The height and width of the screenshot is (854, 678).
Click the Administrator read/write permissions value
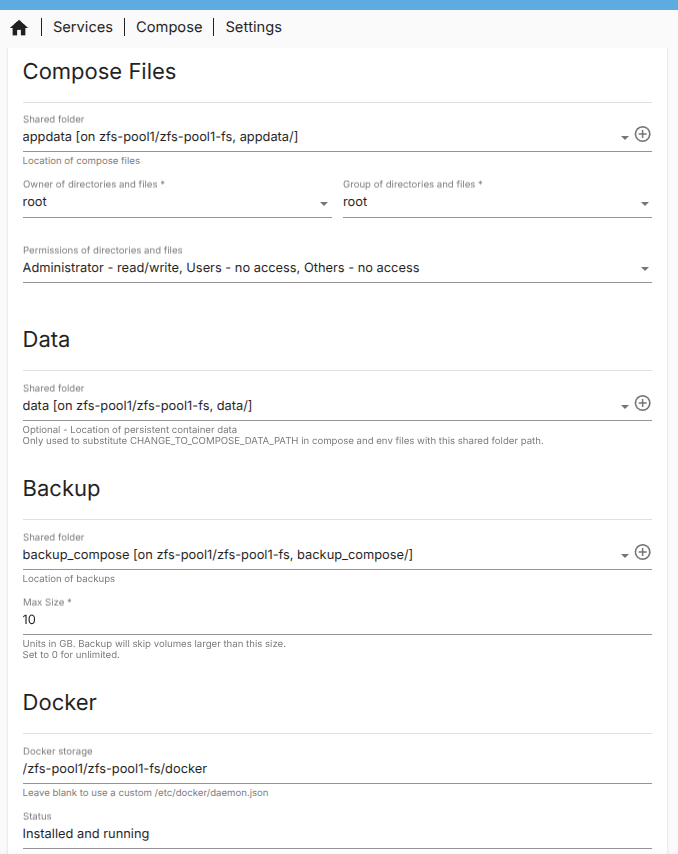[x=221, y=268]
